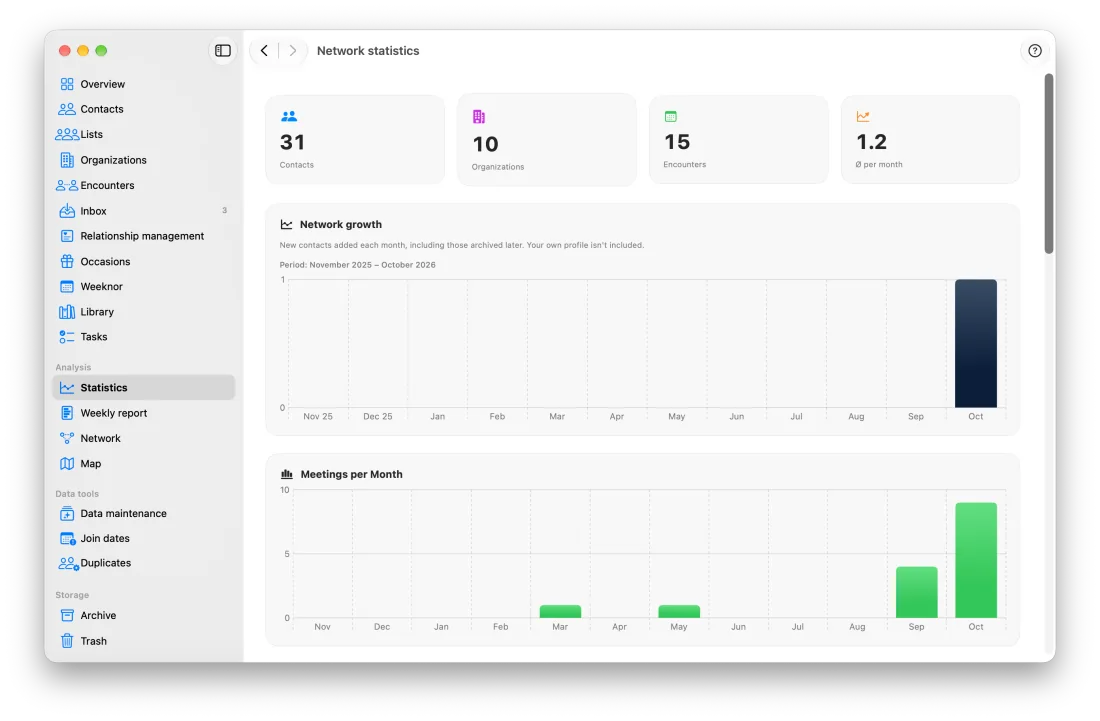Screen dimensions: 1100x721
Task: Click the Contacts people icon
Action: point(67,109)
